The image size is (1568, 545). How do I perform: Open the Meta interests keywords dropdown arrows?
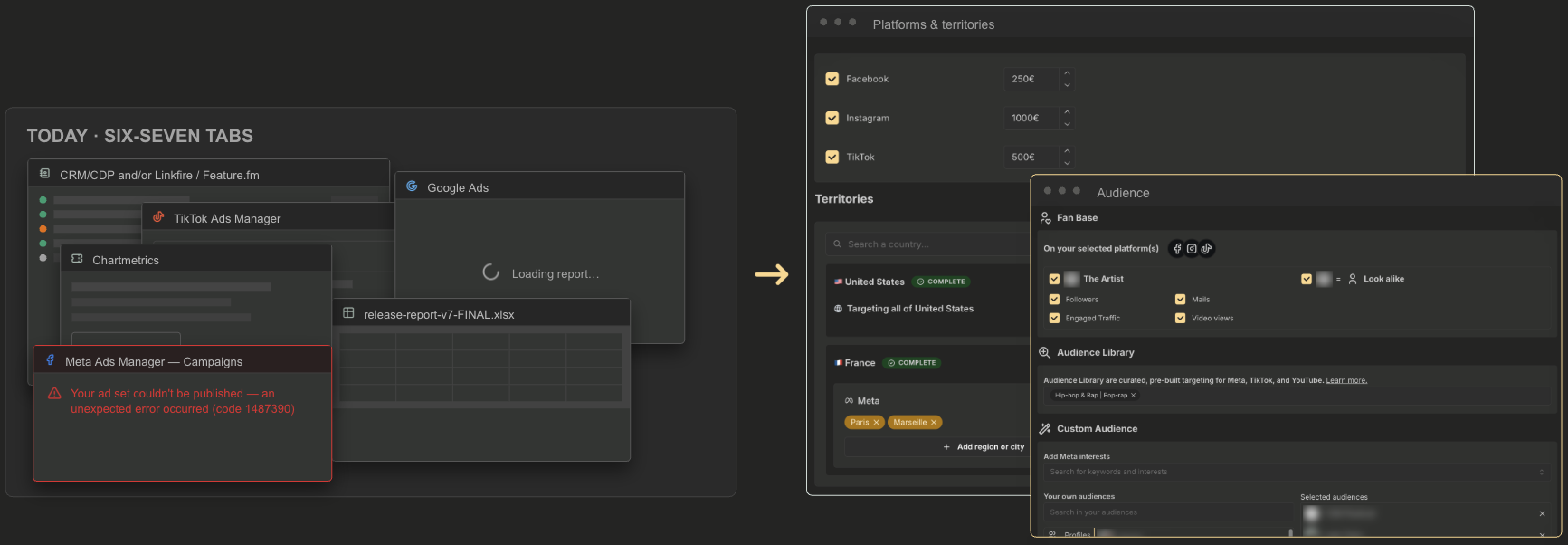pyautogui.click(x=1542, y=472)
